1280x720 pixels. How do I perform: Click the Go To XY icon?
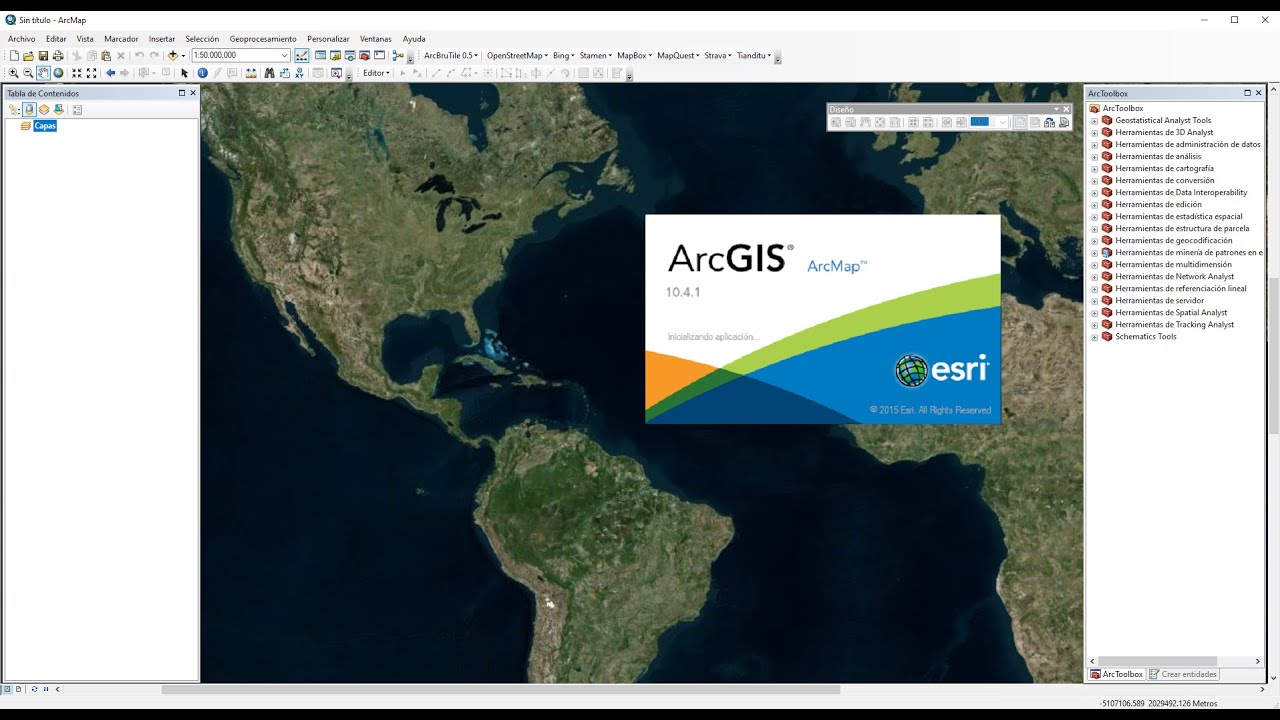pos(299,73)
